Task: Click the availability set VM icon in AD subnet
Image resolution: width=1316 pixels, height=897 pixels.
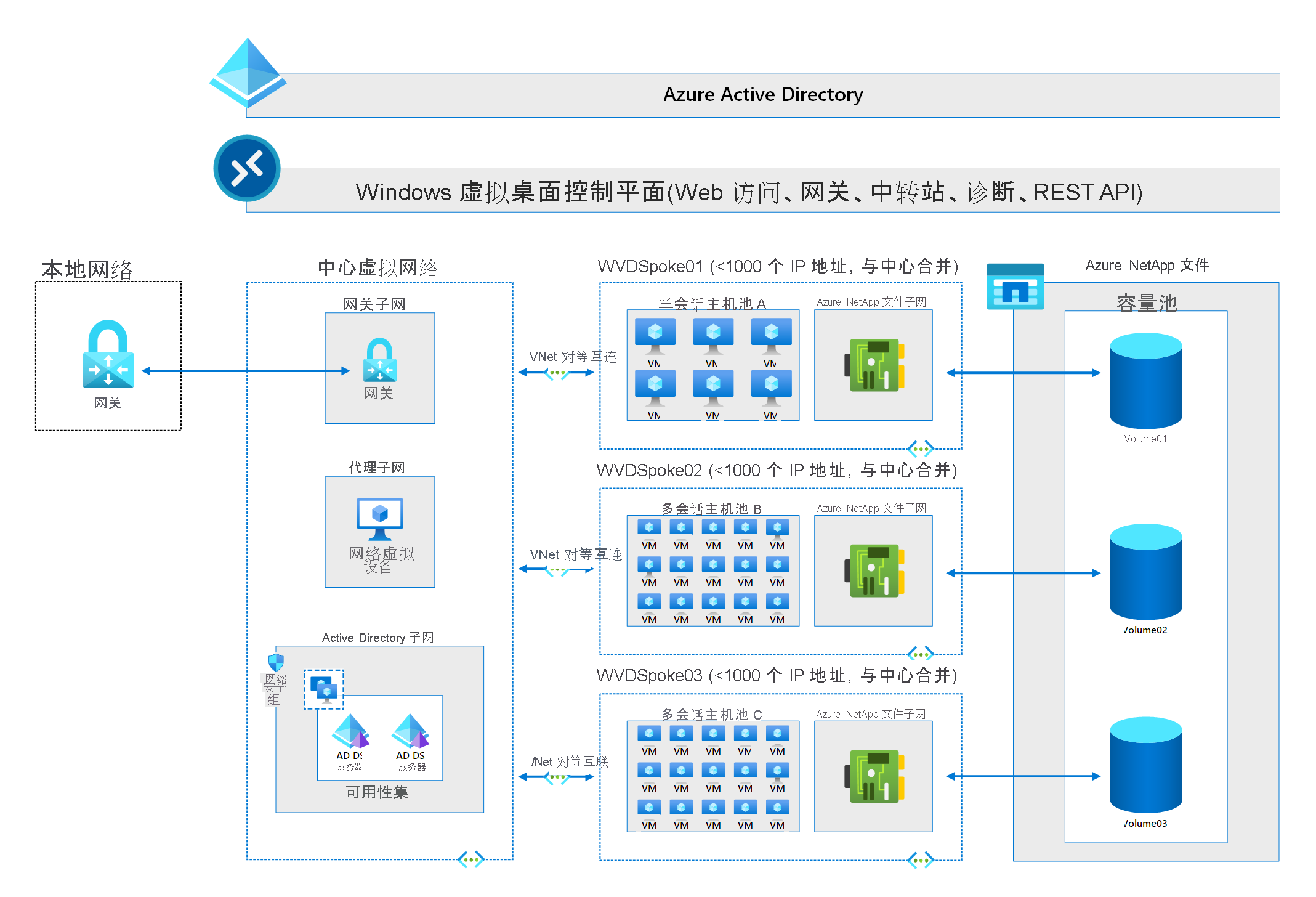Action: (324, 689)
